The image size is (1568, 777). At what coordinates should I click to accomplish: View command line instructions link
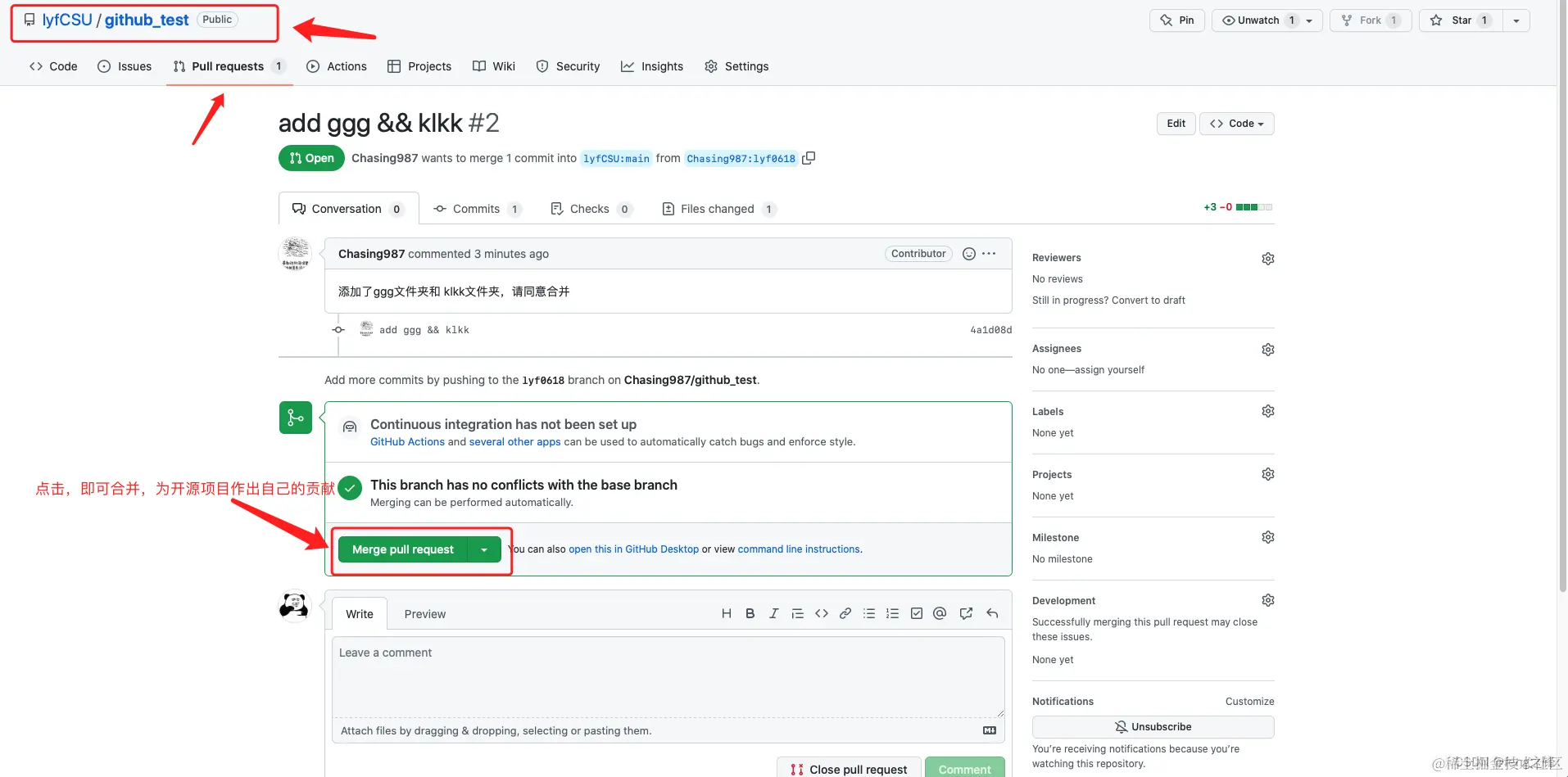[x=799, y=549]
